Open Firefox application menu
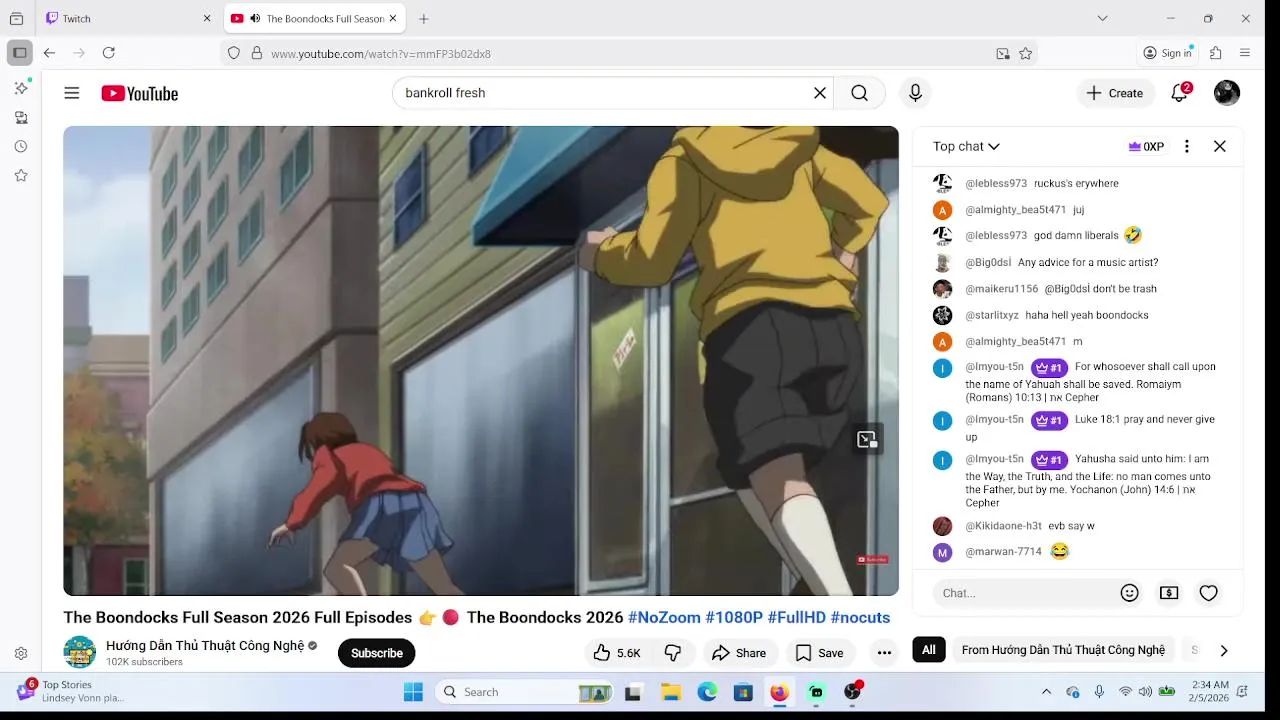Screen dimensions: 1280x720 click(1245, 53)
